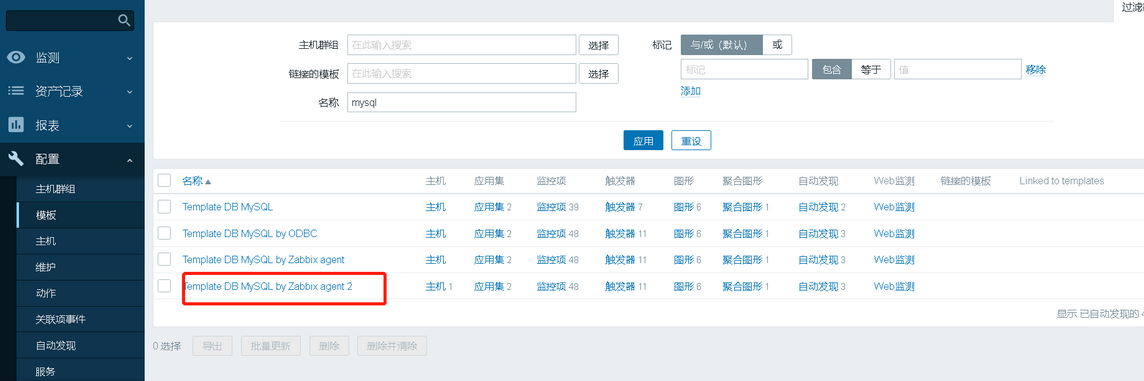Click the search magnifier icon in sidebar
The image size is (1144, 381).
click(x=124, y=20)
